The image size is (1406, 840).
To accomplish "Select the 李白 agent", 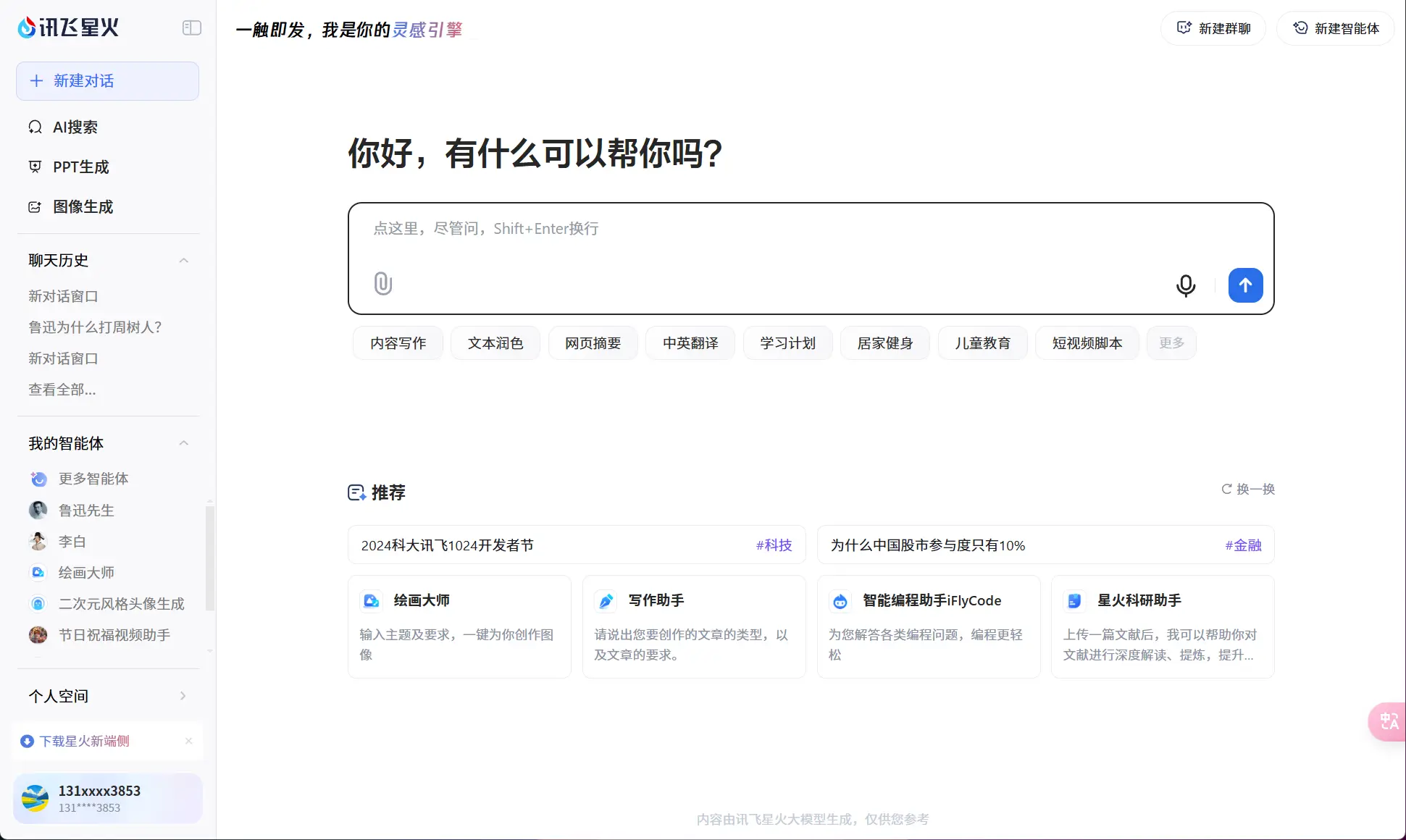I will 58,542.
